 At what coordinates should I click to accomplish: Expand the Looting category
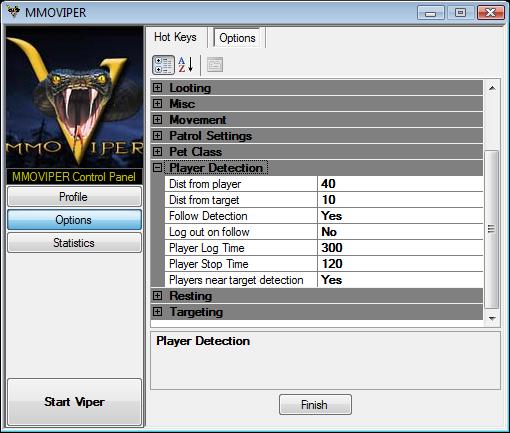click(157, 88)
